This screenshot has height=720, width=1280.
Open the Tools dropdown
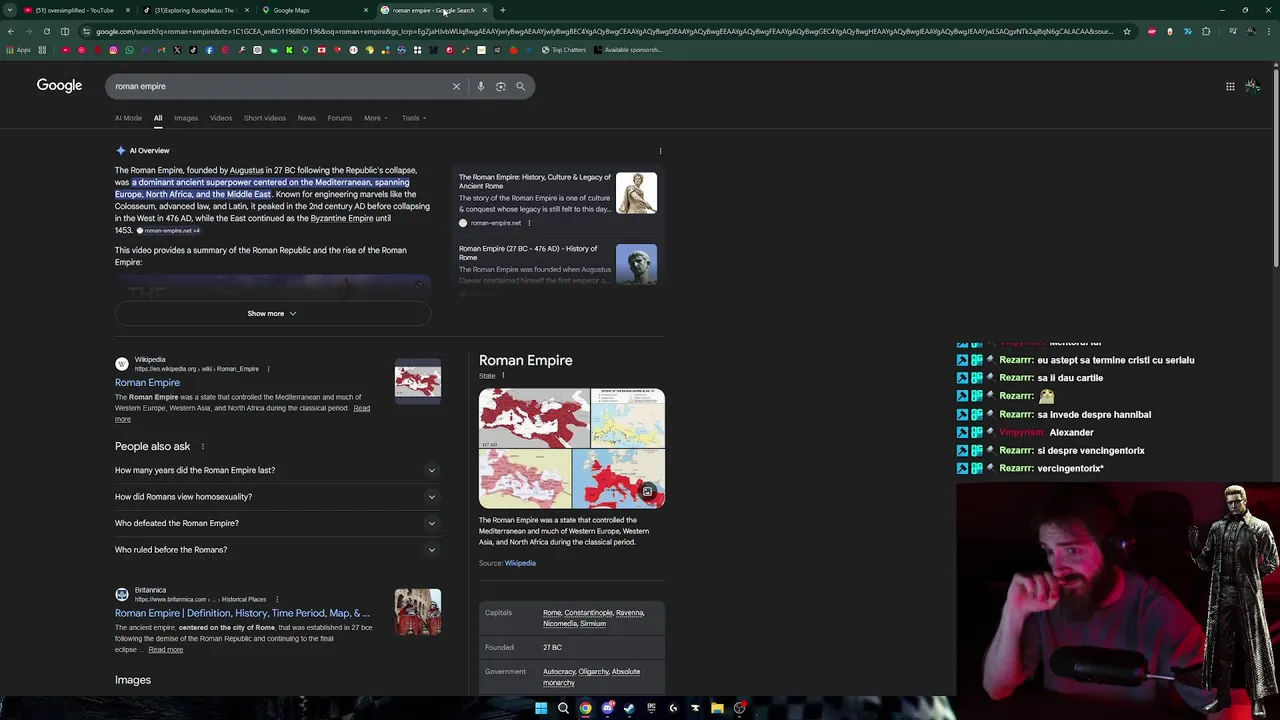point(414,118)
